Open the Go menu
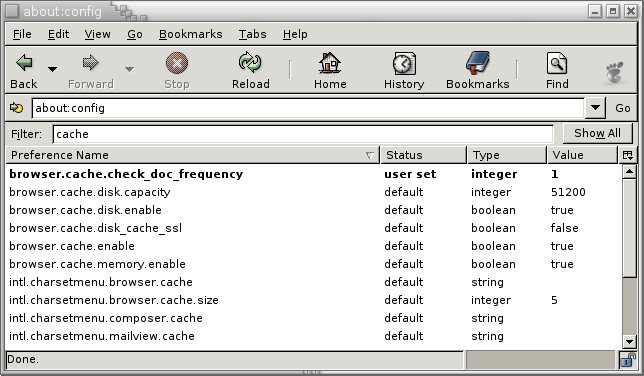The height and width of the screenshot is (376, 644). 135,34
